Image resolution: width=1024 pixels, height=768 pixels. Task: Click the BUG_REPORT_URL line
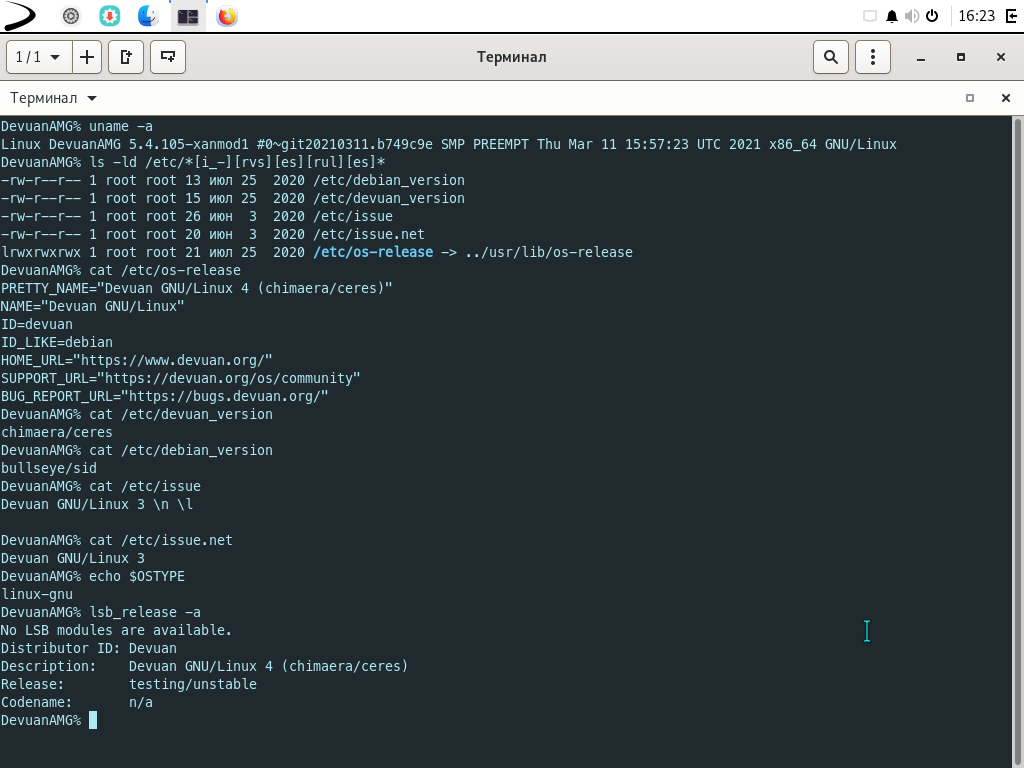(165, 396)
